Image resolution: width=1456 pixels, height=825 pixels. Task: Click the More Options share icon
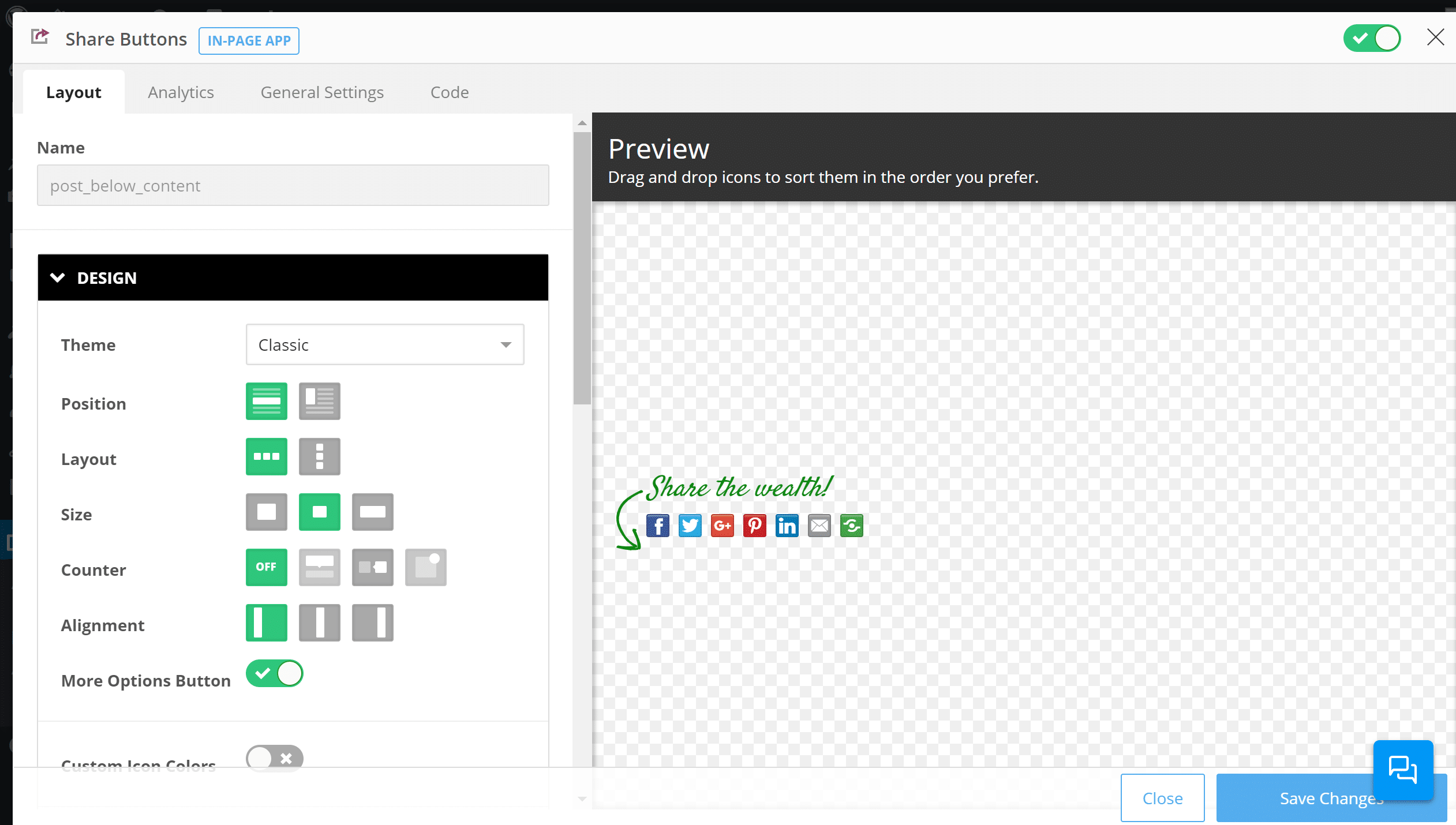[851, 525]
